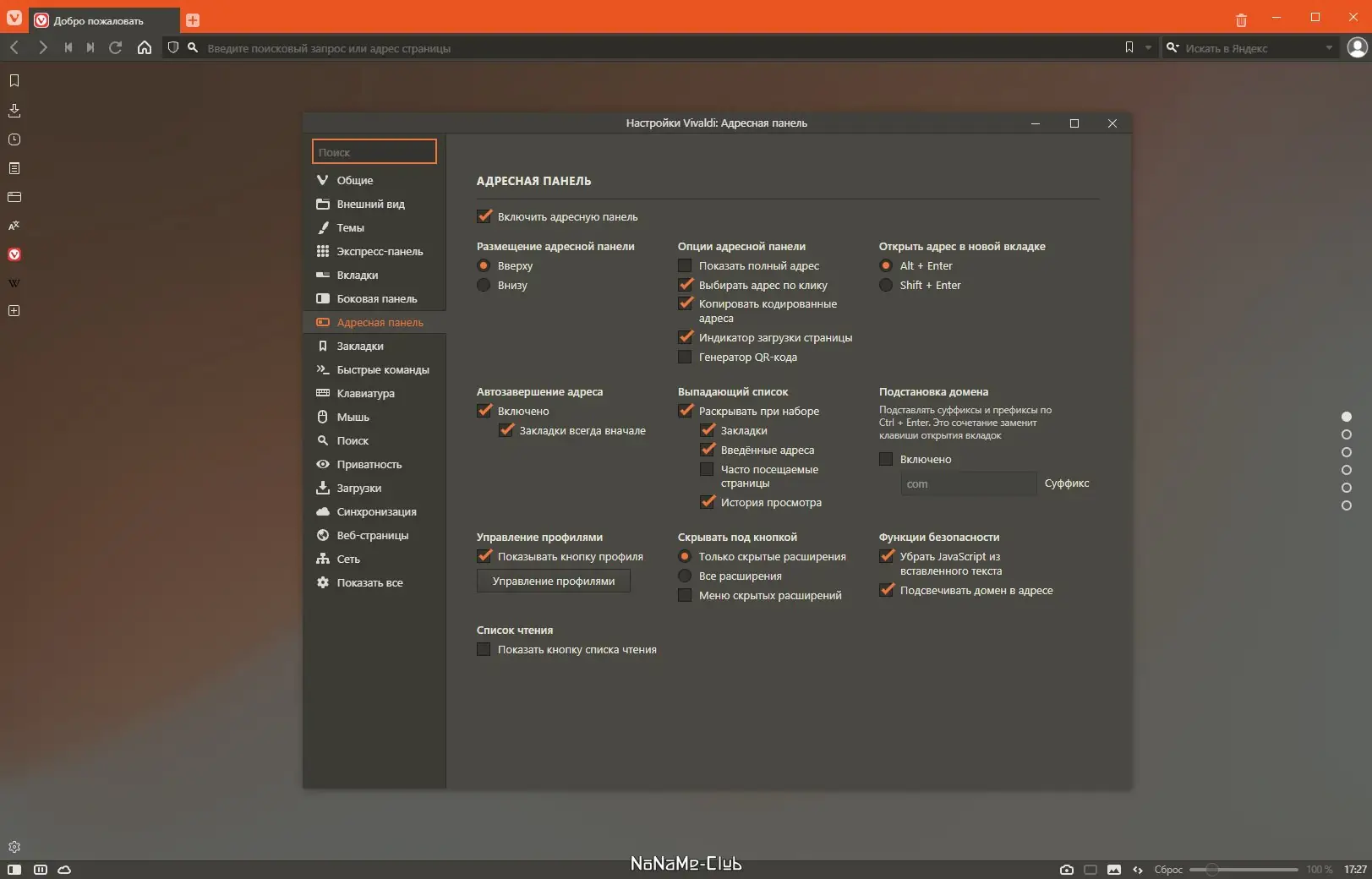Open a new tab with plus button
The width and height of the screenshot is (1372, 879).
click(193, 20)
